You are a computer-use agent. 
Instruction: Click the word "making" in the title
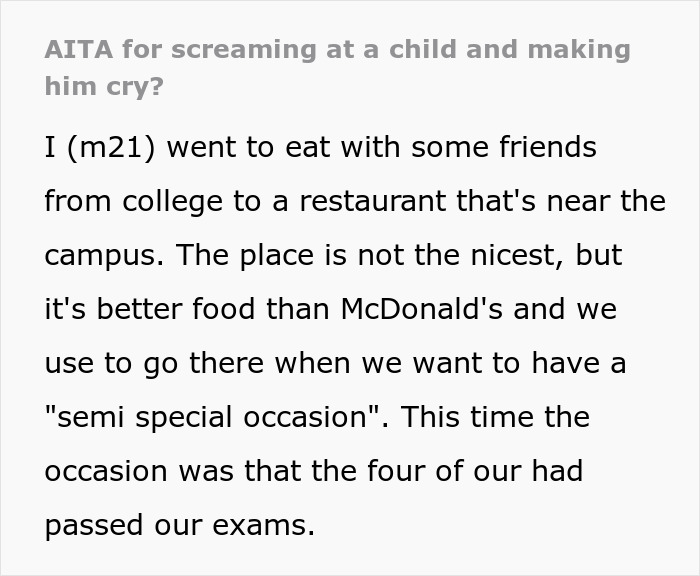579,50
